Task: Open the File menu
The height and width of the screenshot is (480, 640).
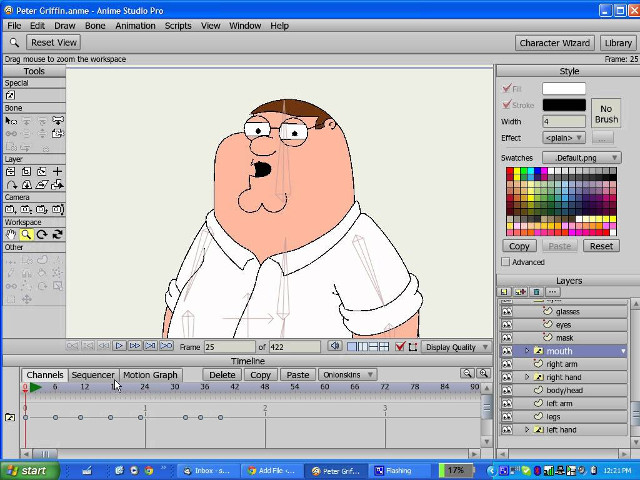Action: click(x=14, y=26)
